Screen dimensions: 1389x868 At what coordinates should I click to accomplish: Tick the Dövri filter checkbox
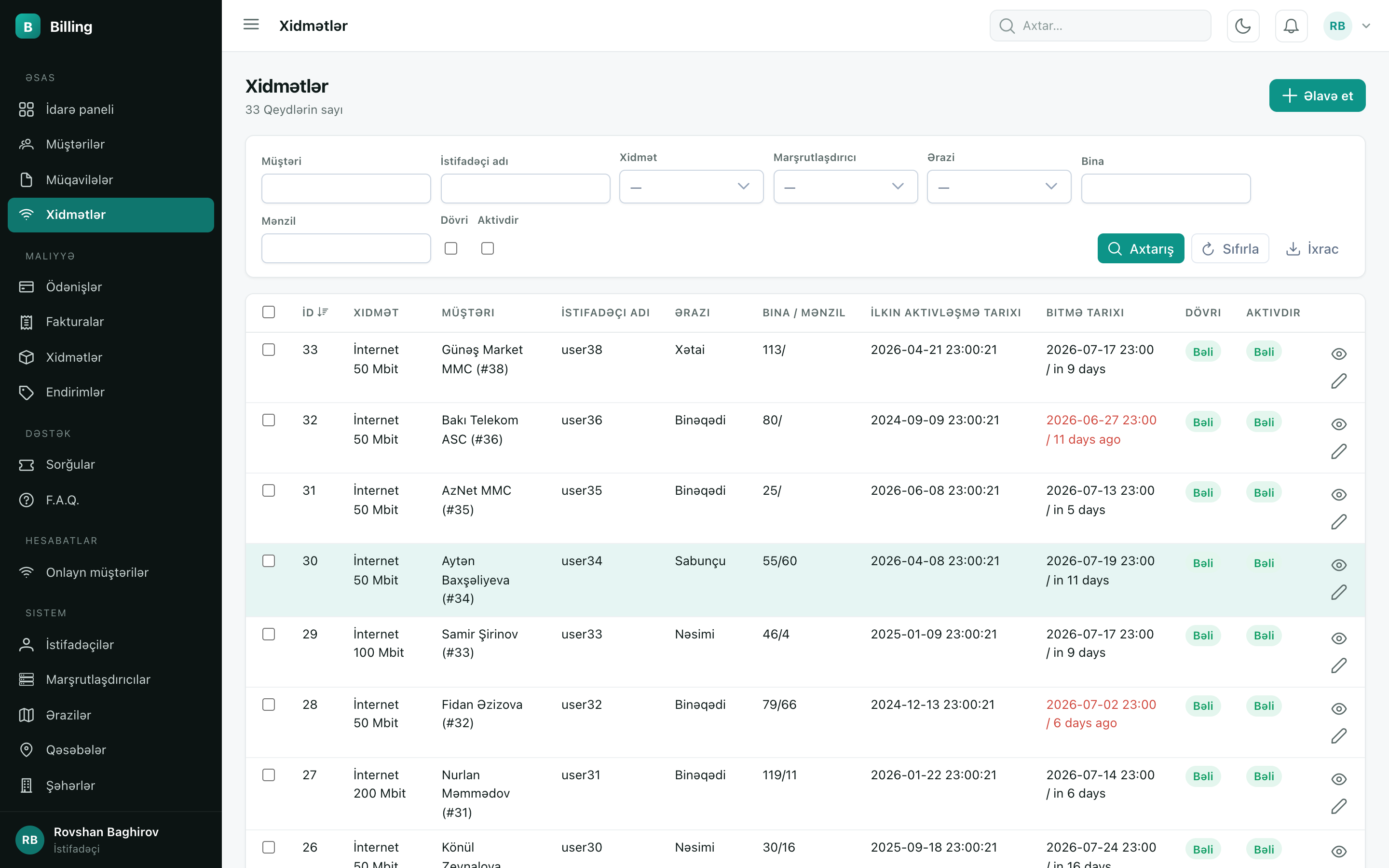tap(451, 248)
